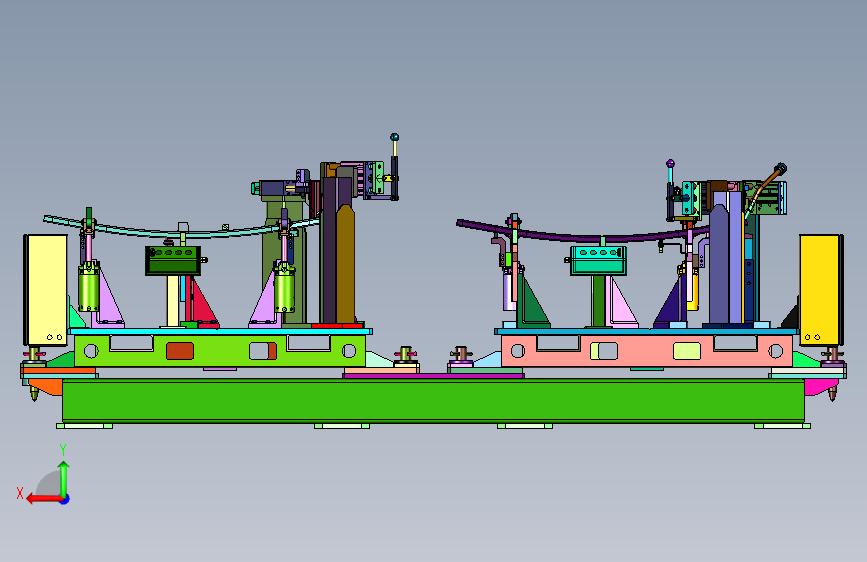Select the large green base beam
Image resolution: width=867 pixels, height=562 pixels.
coord(433,400)
